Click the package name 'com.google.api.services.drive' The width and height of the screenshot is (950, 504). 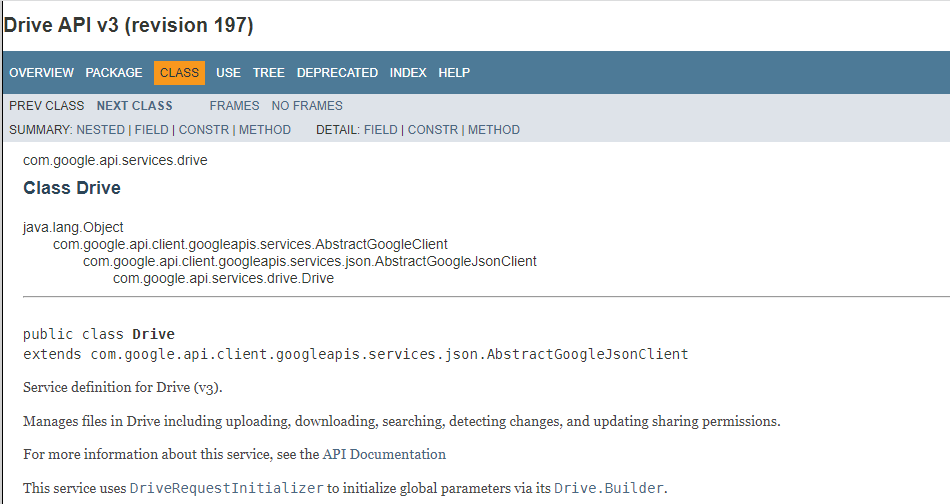tap(115, 161)
